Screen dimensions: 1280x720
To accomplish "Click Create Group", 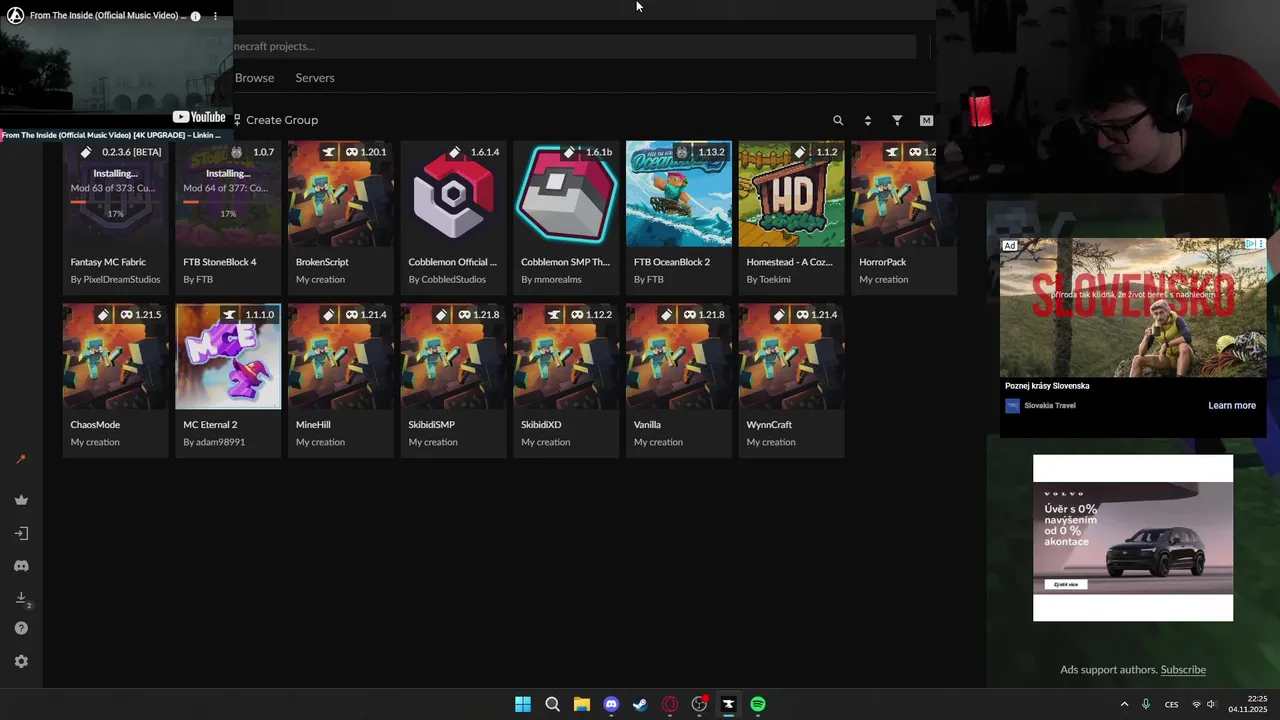I will coord(276,120).
